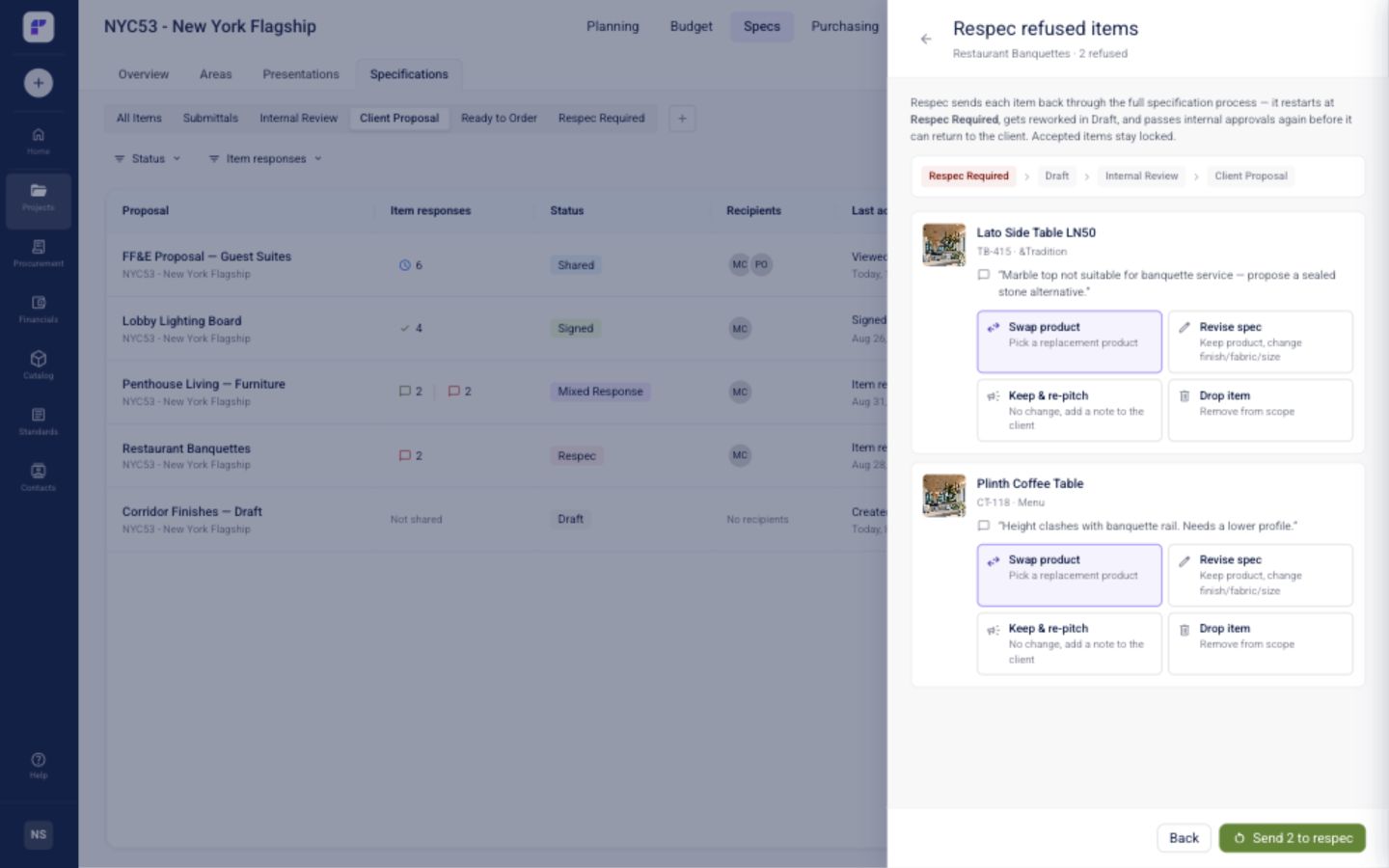Select Revise spec for Lato Side Table
The width and height of the screenshot is (1389, 868).
pyautogui.click(x=1261, y=341)
